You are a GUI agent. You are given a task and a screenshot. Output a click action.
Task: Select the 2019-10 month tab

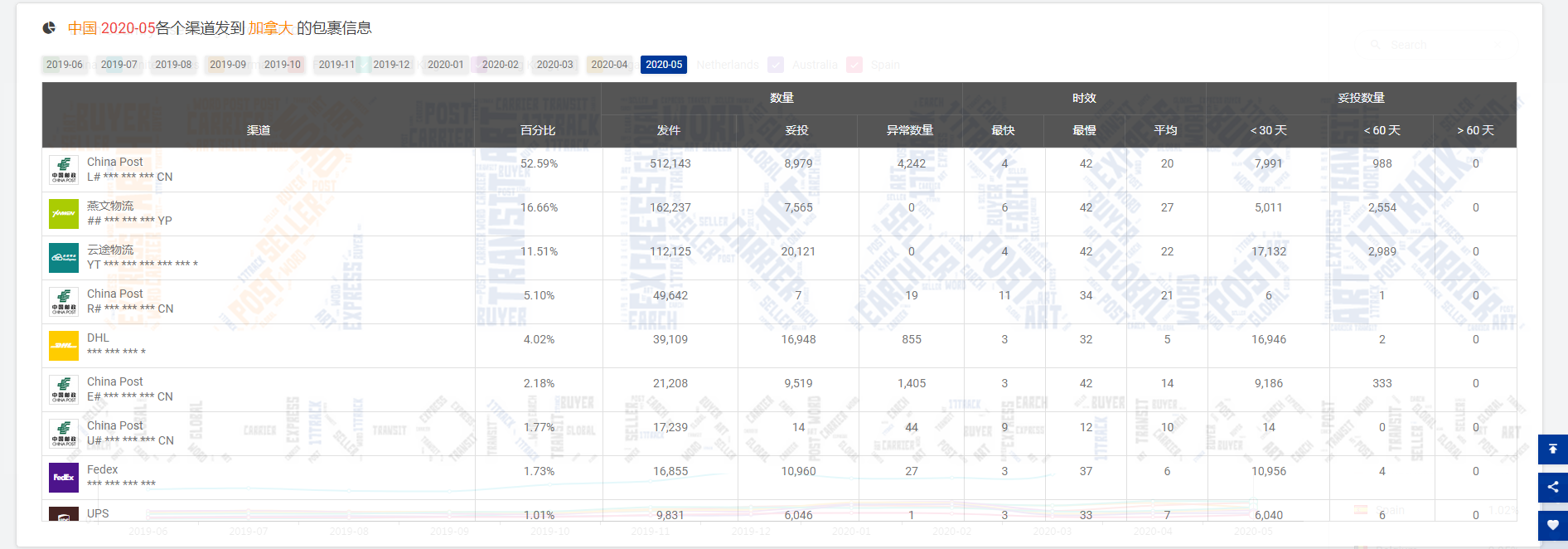click(283, 65)
